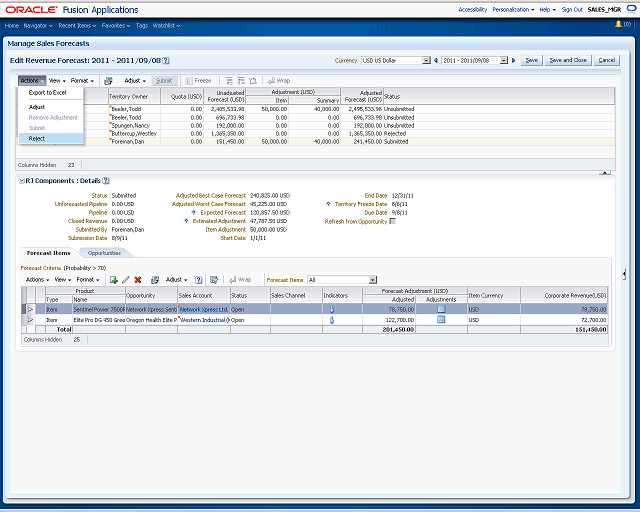Click the add forecast item icon
Viewport: 640px width, 512px height.
[114, 280]
